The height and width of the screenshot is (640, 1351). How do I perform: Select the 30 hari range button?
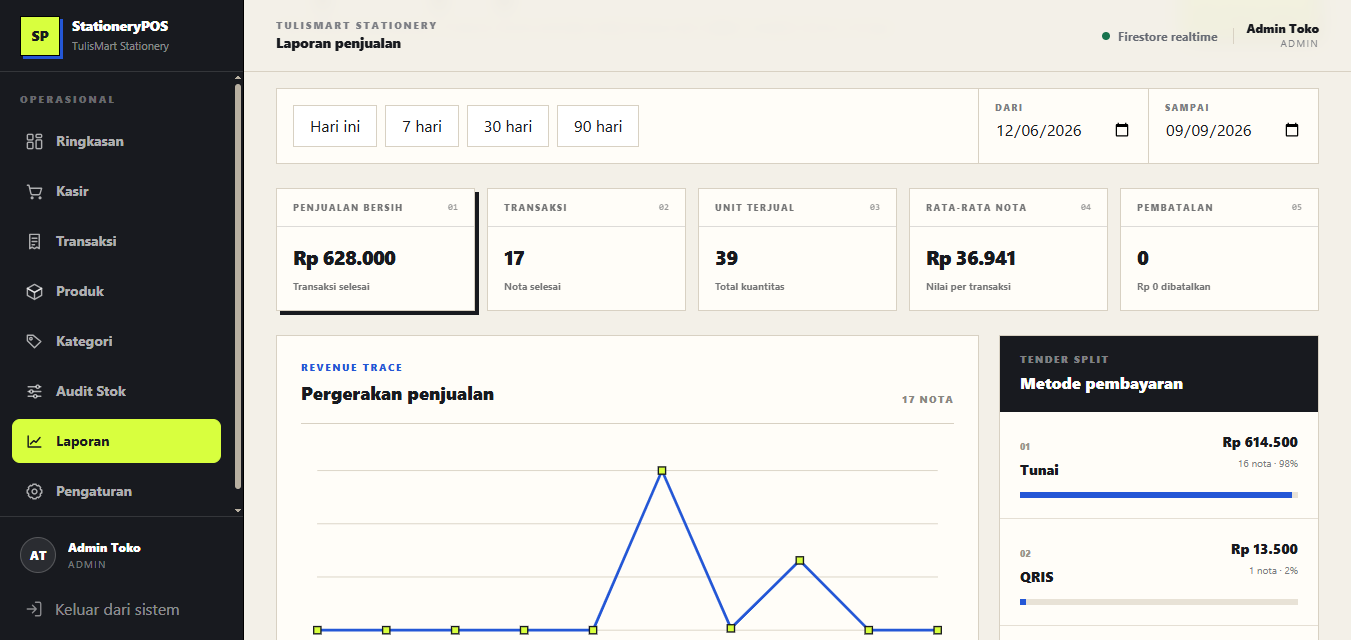tap(508, 126)
